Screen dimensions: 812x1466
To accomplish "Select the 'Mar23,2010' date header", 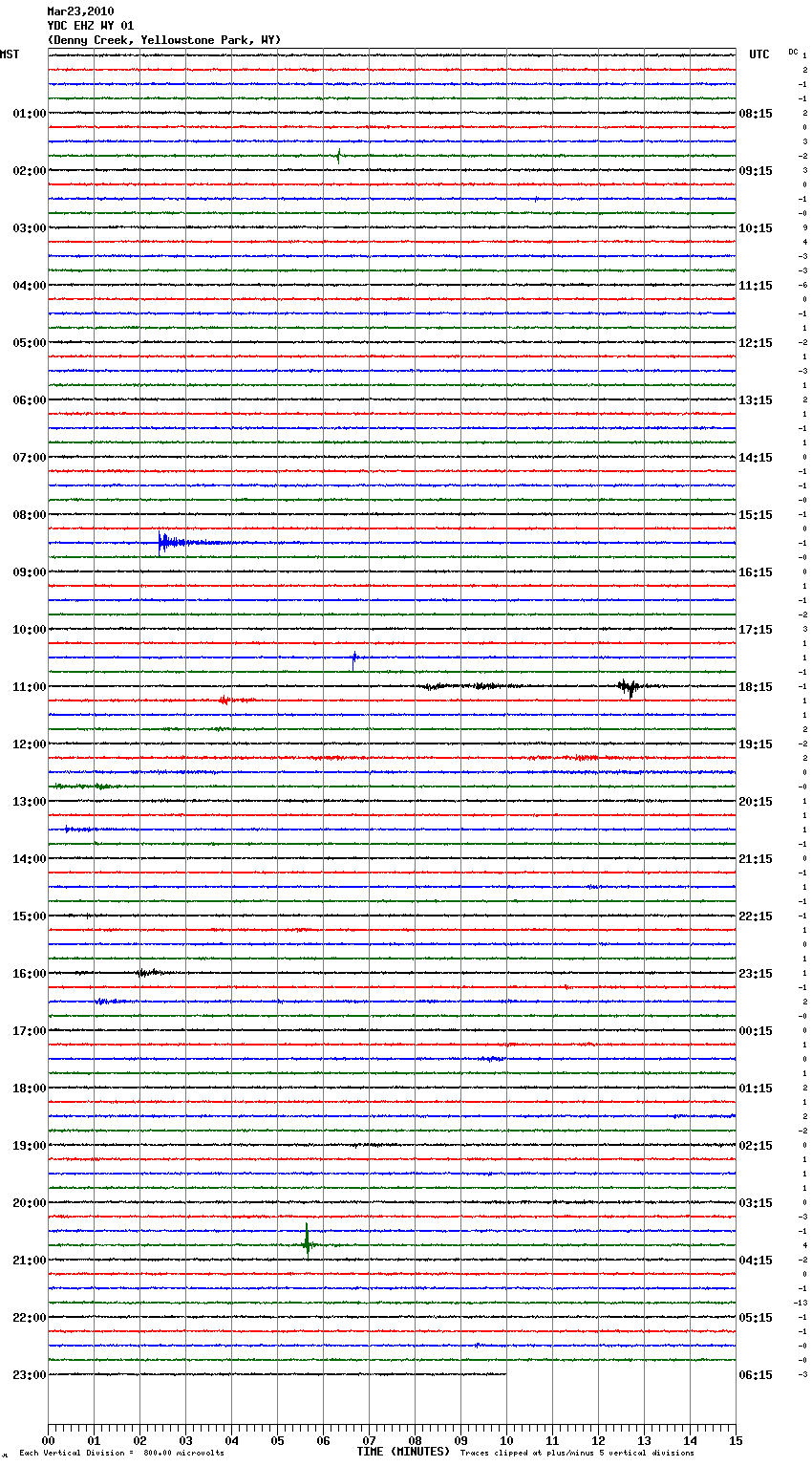I will (x=80, y=11).
